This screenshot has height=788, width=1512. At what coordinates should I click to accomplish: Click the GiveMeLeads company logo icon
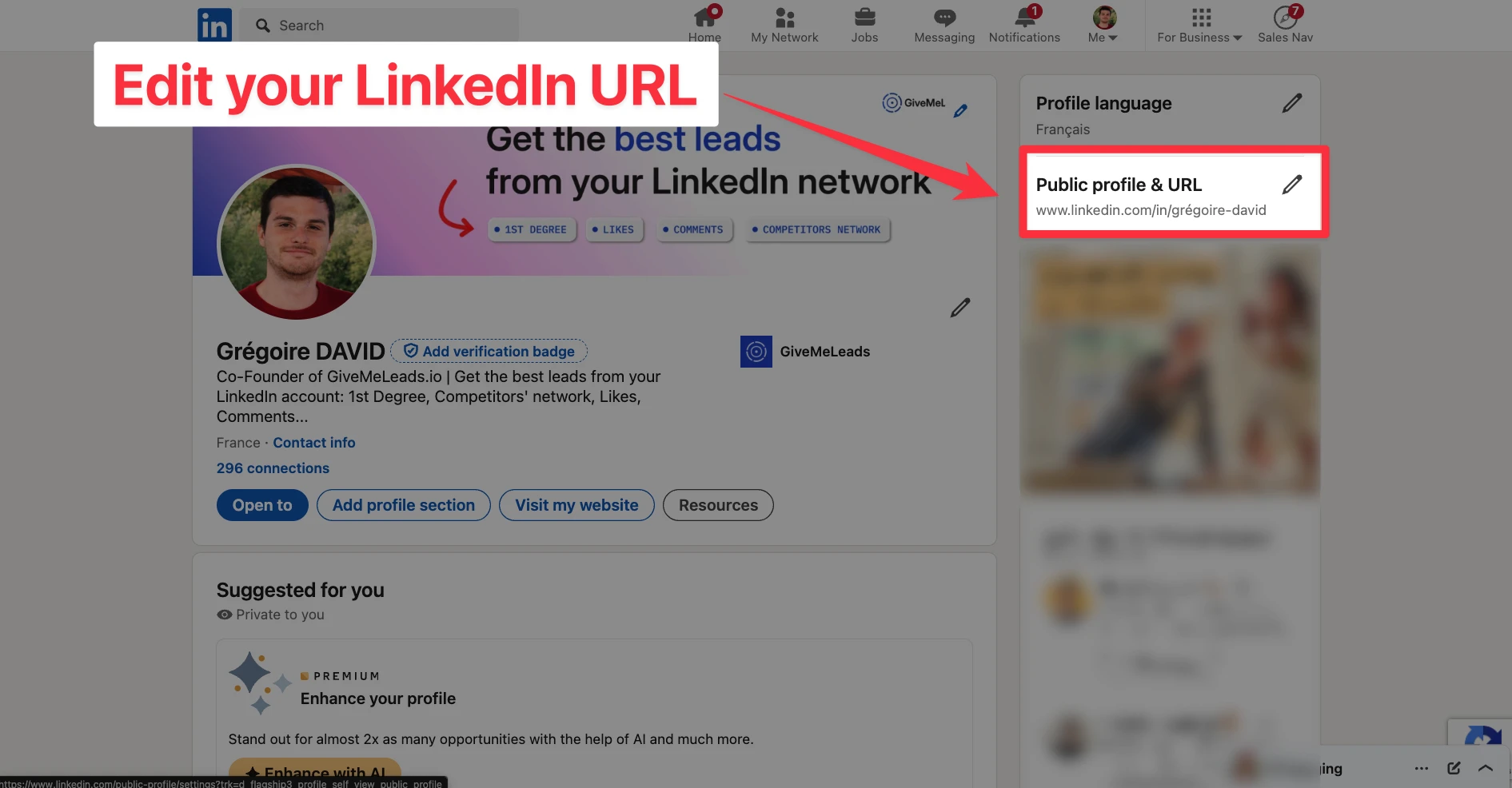pyautogui.click(x=756, y=352)
